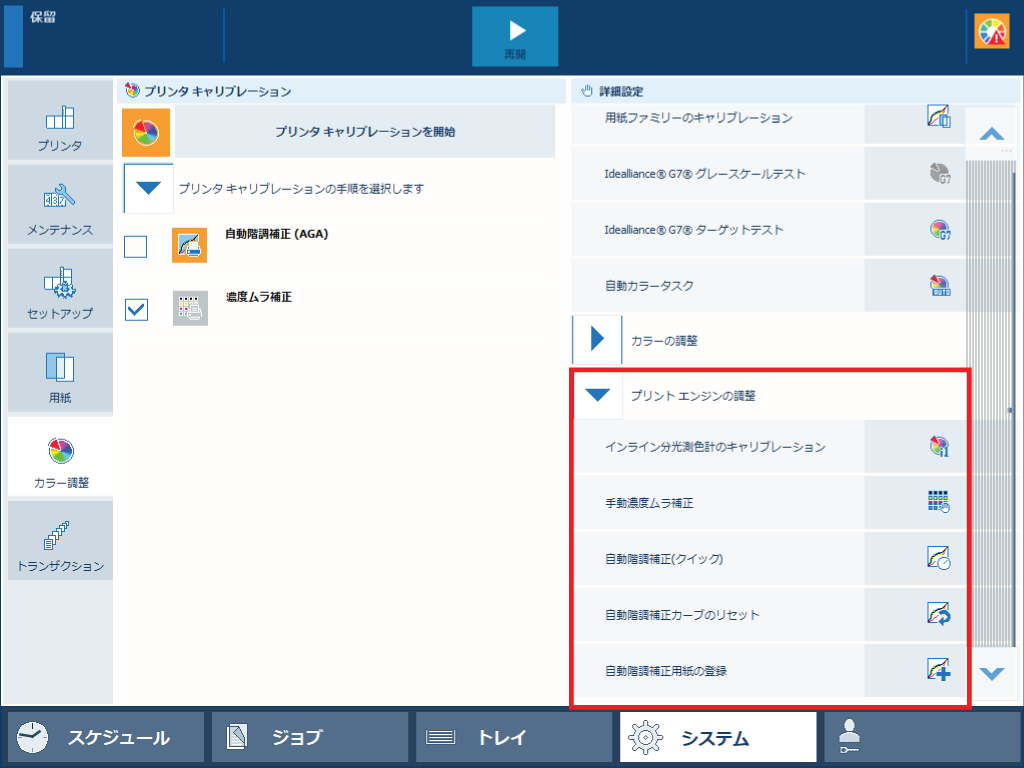Check the 自動階調補正 (AGA) checkbox
The image size is (1024, 768).
click(136, 247)
